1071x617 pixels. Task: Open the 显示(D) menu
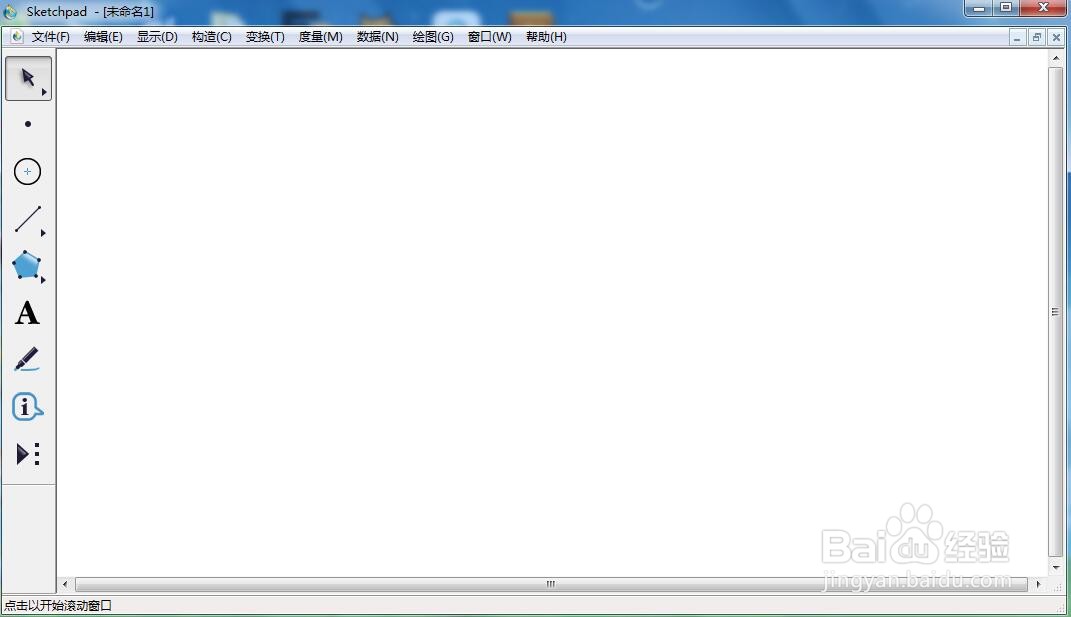(157, 37)
